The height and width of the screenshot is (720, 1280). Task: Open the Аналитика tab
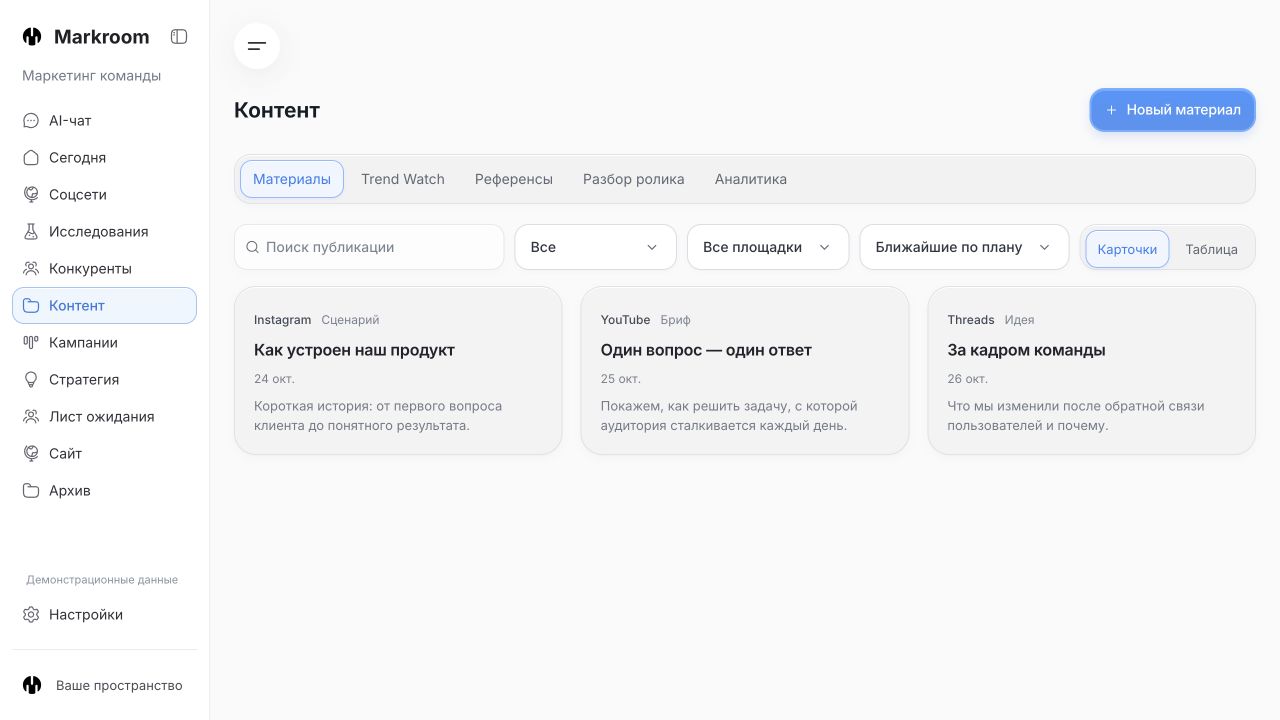click(751, 179)
